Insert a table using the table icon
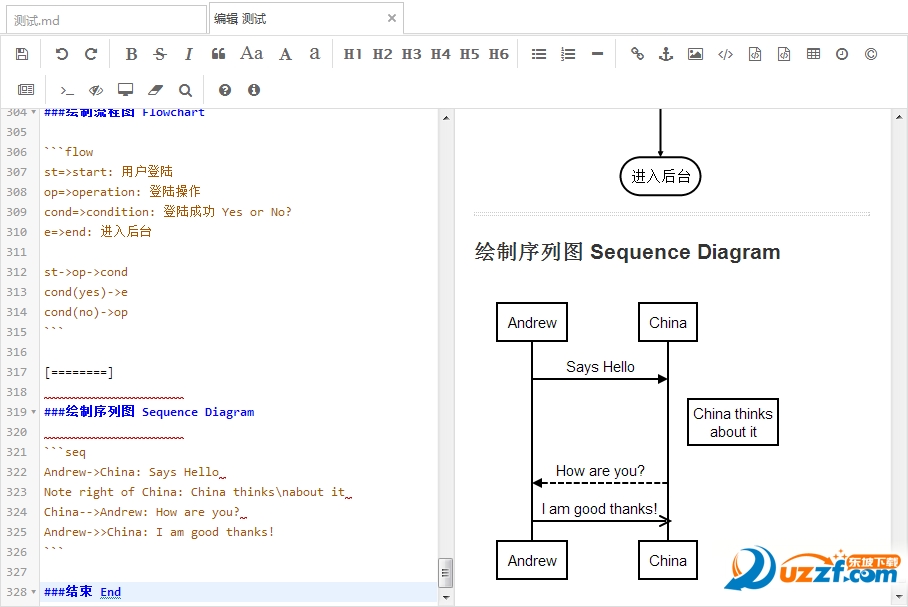 tap(813, 54)
